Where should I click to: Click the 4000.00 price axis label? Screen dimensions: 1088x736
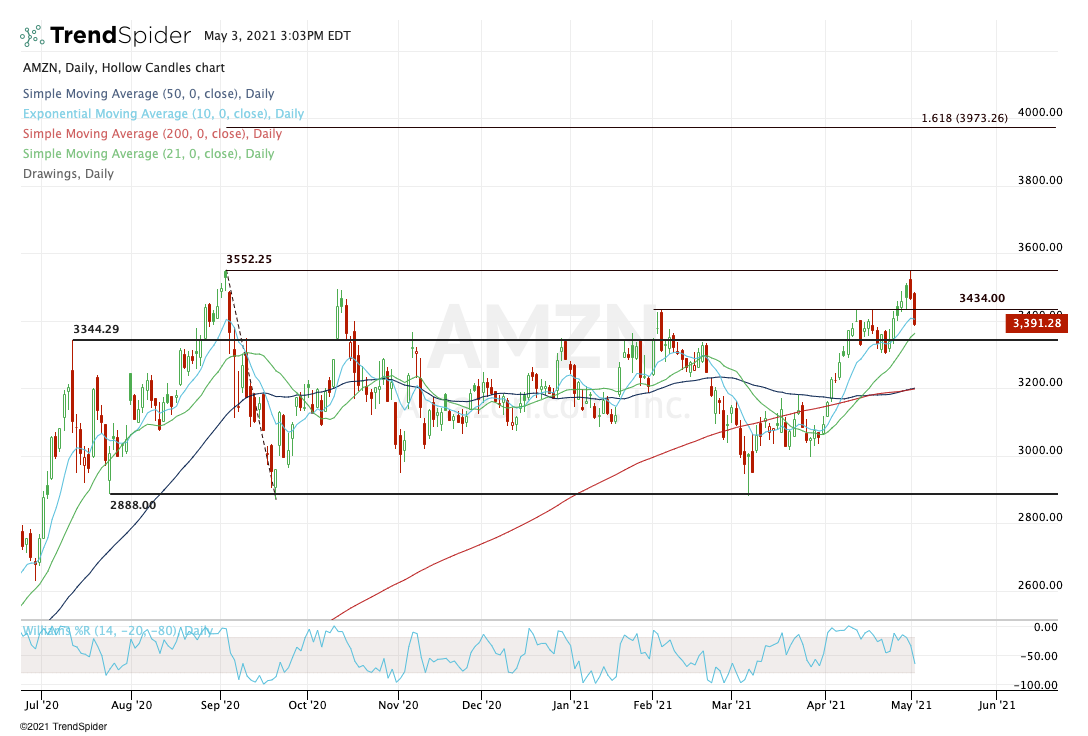pyautogui.click(x=1039, y=112)
